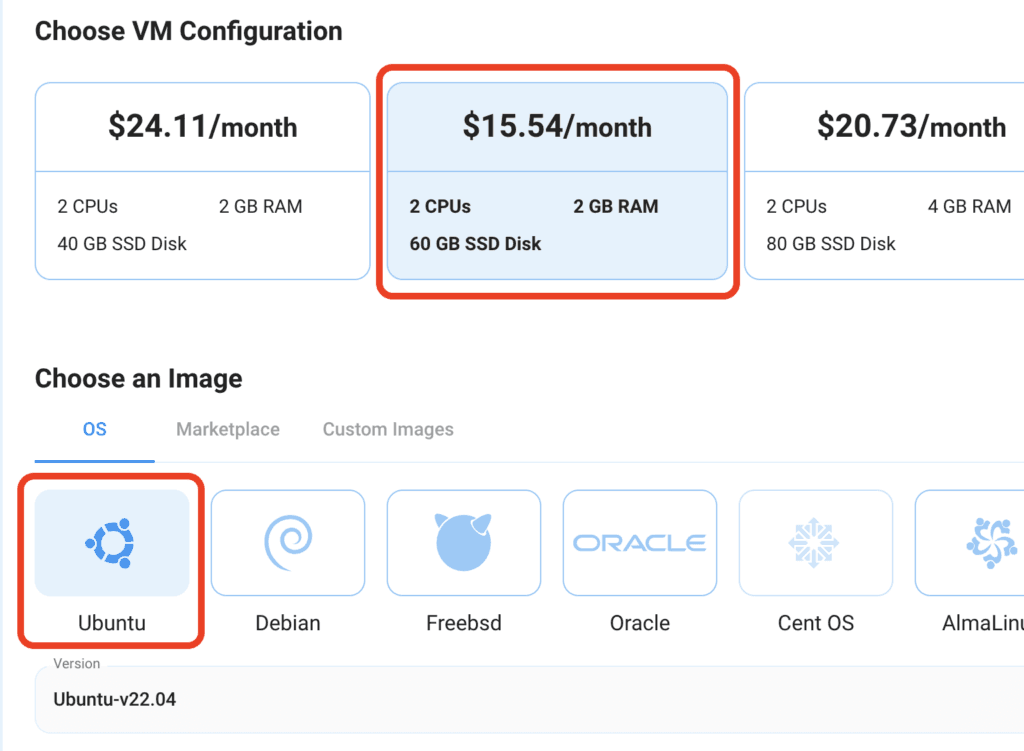Viewport: 1024px width, 751px height.
Task: Choose the Debian swirl icon
Action: (288, 543)
